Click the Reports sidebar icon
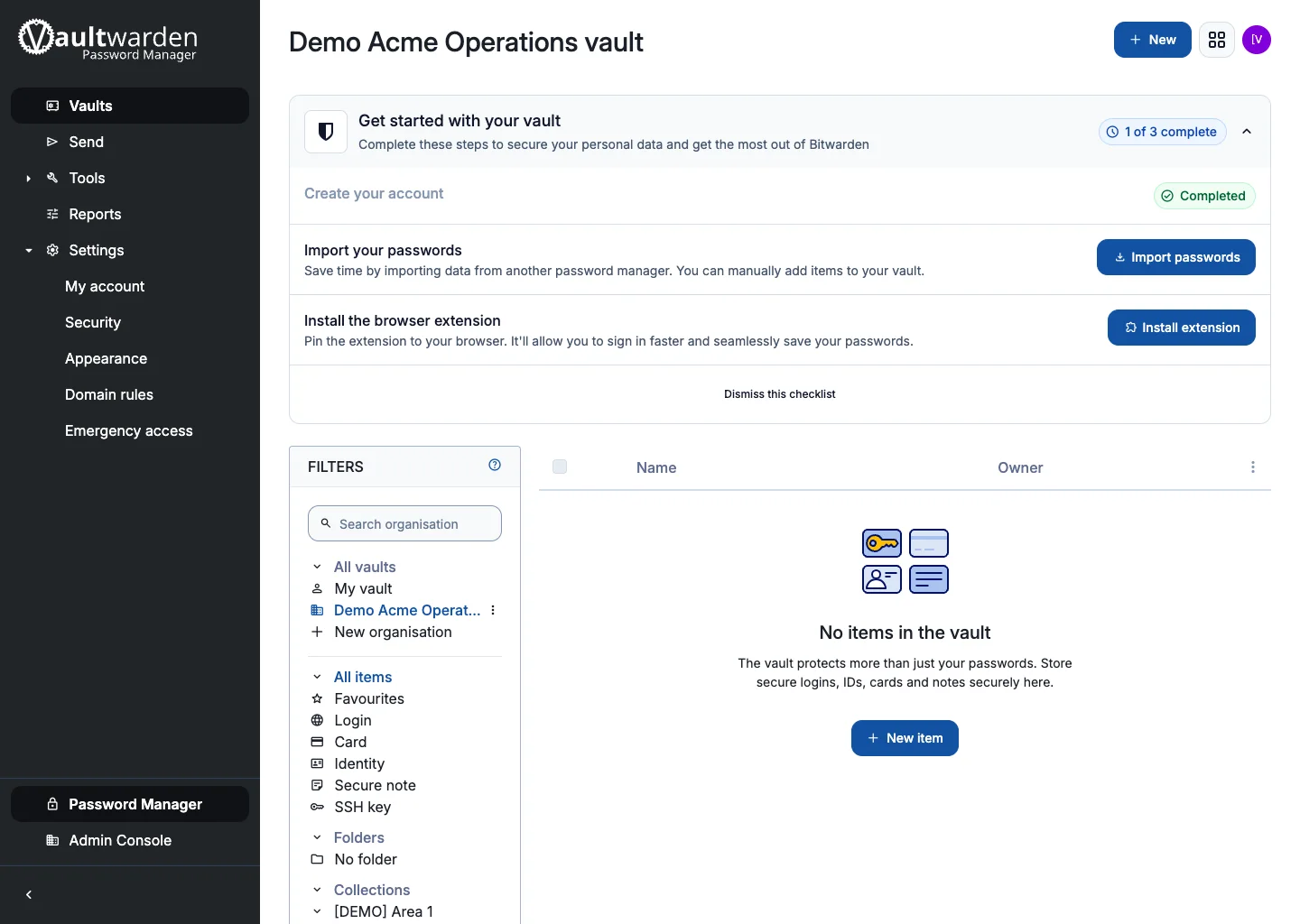Viewport: 1300px width, 924px height. (x=52, y=214)
